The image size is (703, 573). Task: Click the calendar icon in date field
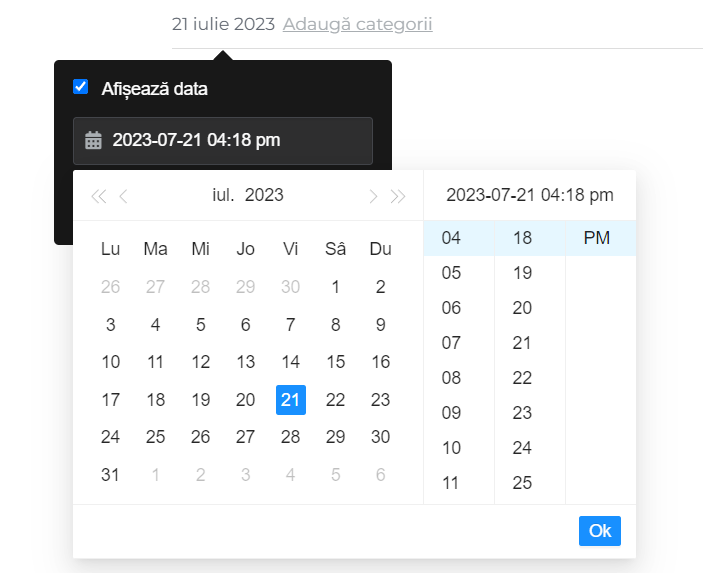pyautogui.click(x=93, y=140)
